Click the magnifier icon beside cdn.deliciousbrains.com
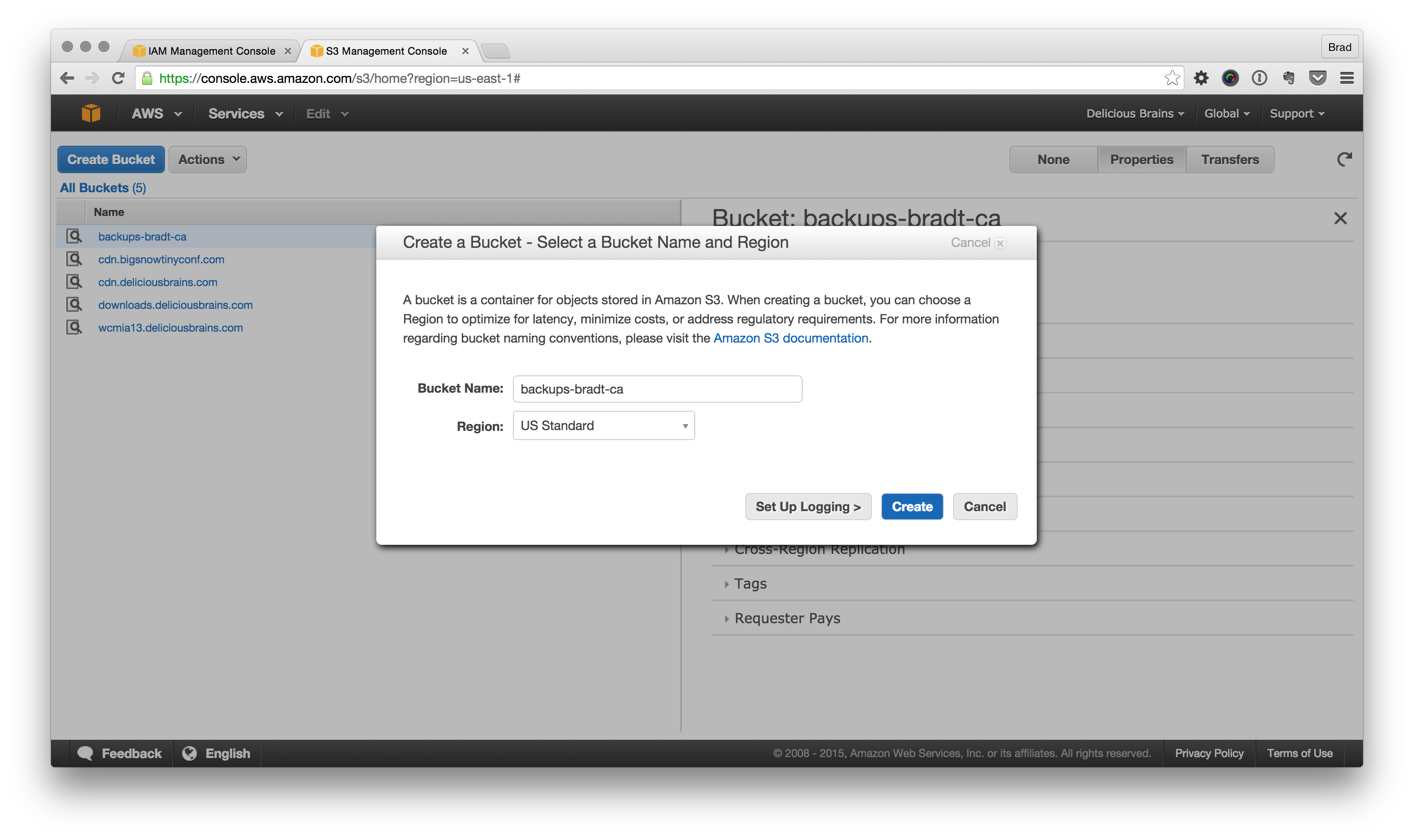 [74, 282]
